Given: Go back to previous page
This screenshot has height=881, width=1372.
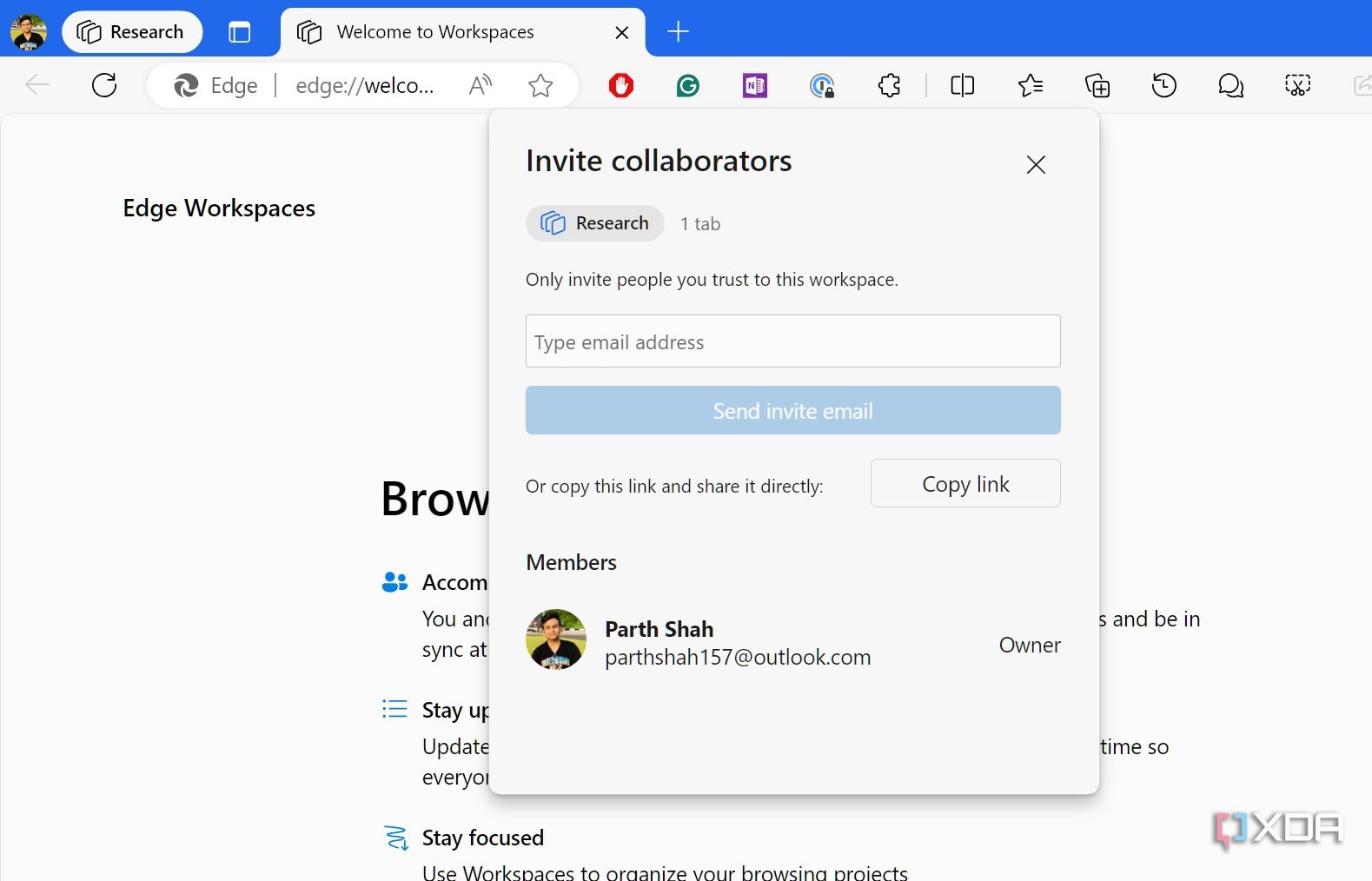Looking at the screenshot, I should tap(37, 85).
